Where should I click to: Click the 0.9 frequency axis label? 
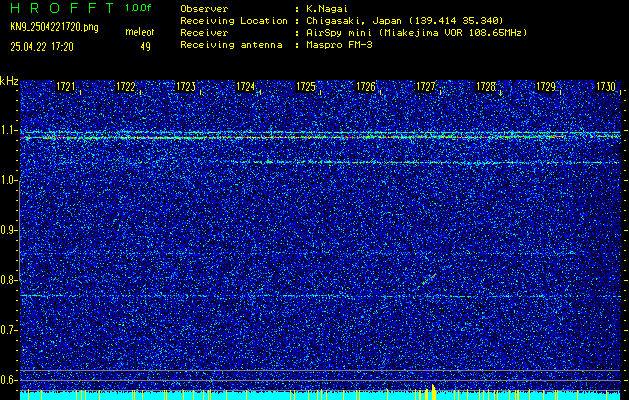point(9,230)
